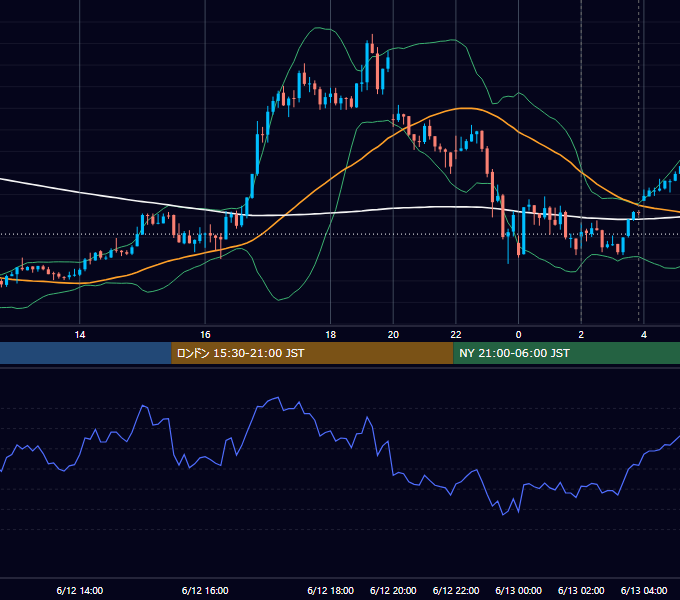
Task: Click the 6/13 02:00 date label
Action: 581,591
